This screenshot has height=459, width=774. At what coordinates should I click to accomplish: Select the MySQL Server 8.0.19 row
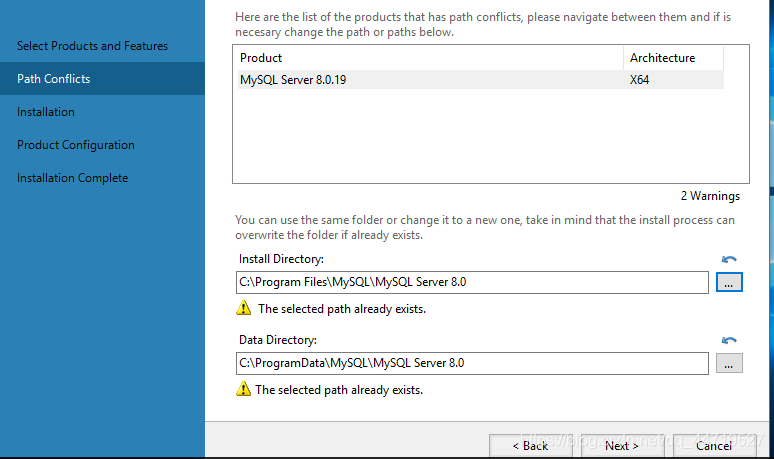[x=481, y=79]
